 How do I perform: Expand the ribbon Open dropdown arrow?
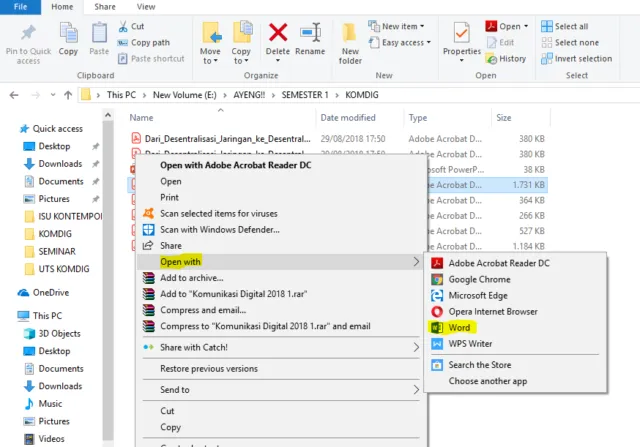[x=526, y=26]
